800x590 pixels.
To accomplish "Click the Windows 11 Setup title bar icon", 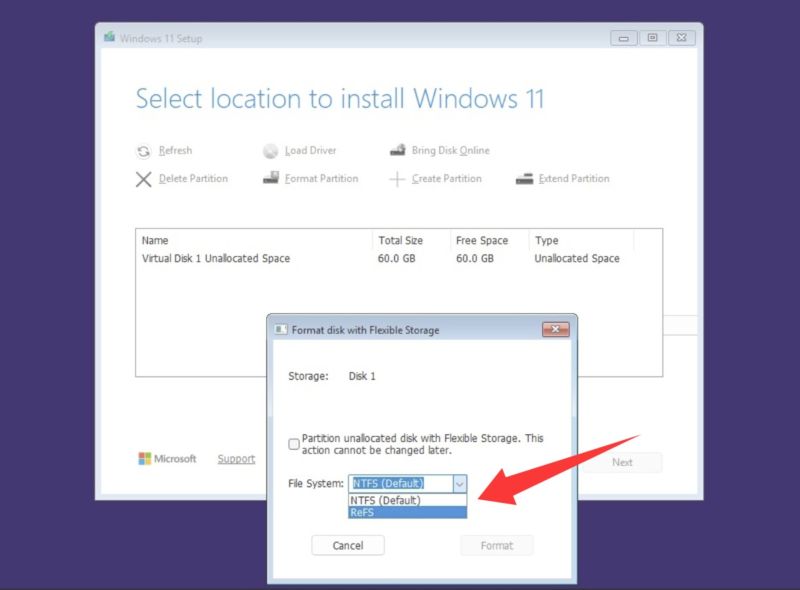I will (110, 37).
